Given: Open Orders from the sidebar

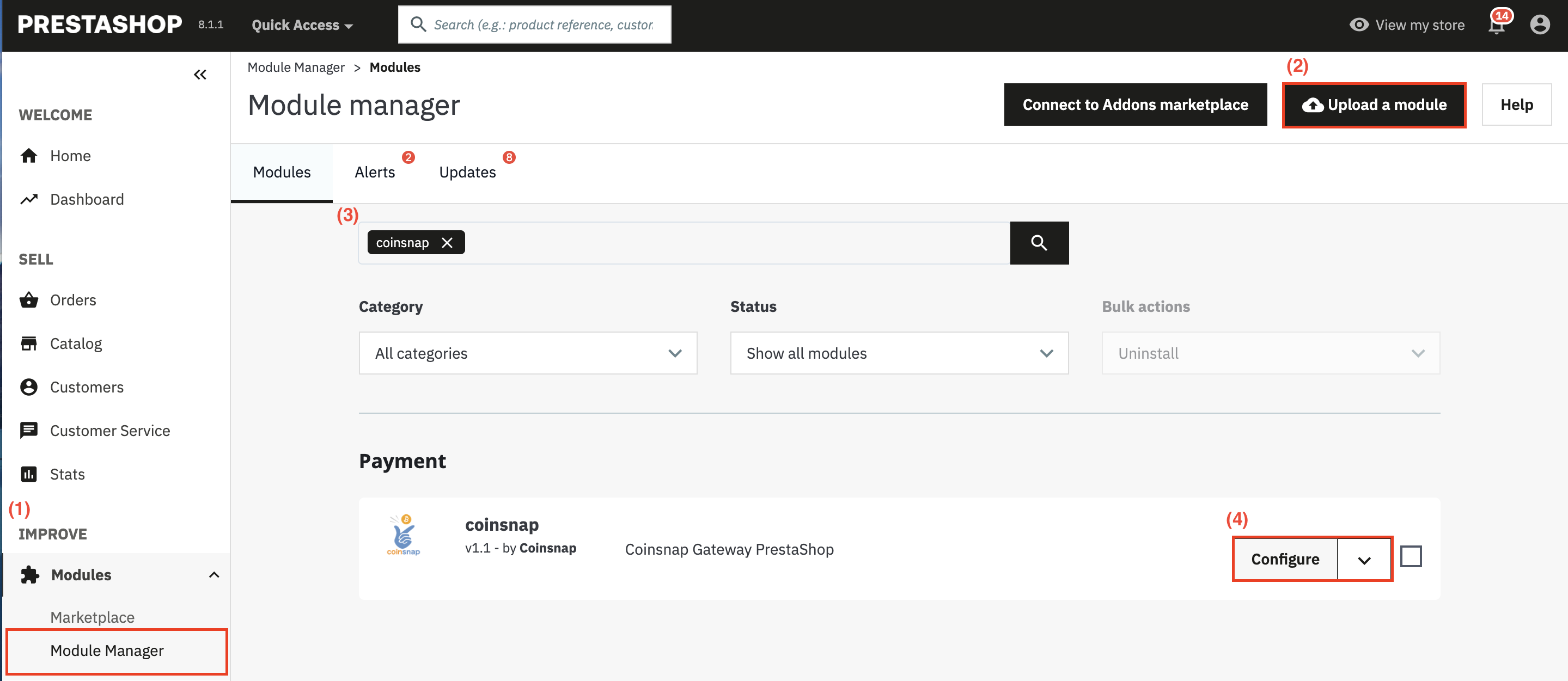Looking at the screenshot, I should point(73,300).
